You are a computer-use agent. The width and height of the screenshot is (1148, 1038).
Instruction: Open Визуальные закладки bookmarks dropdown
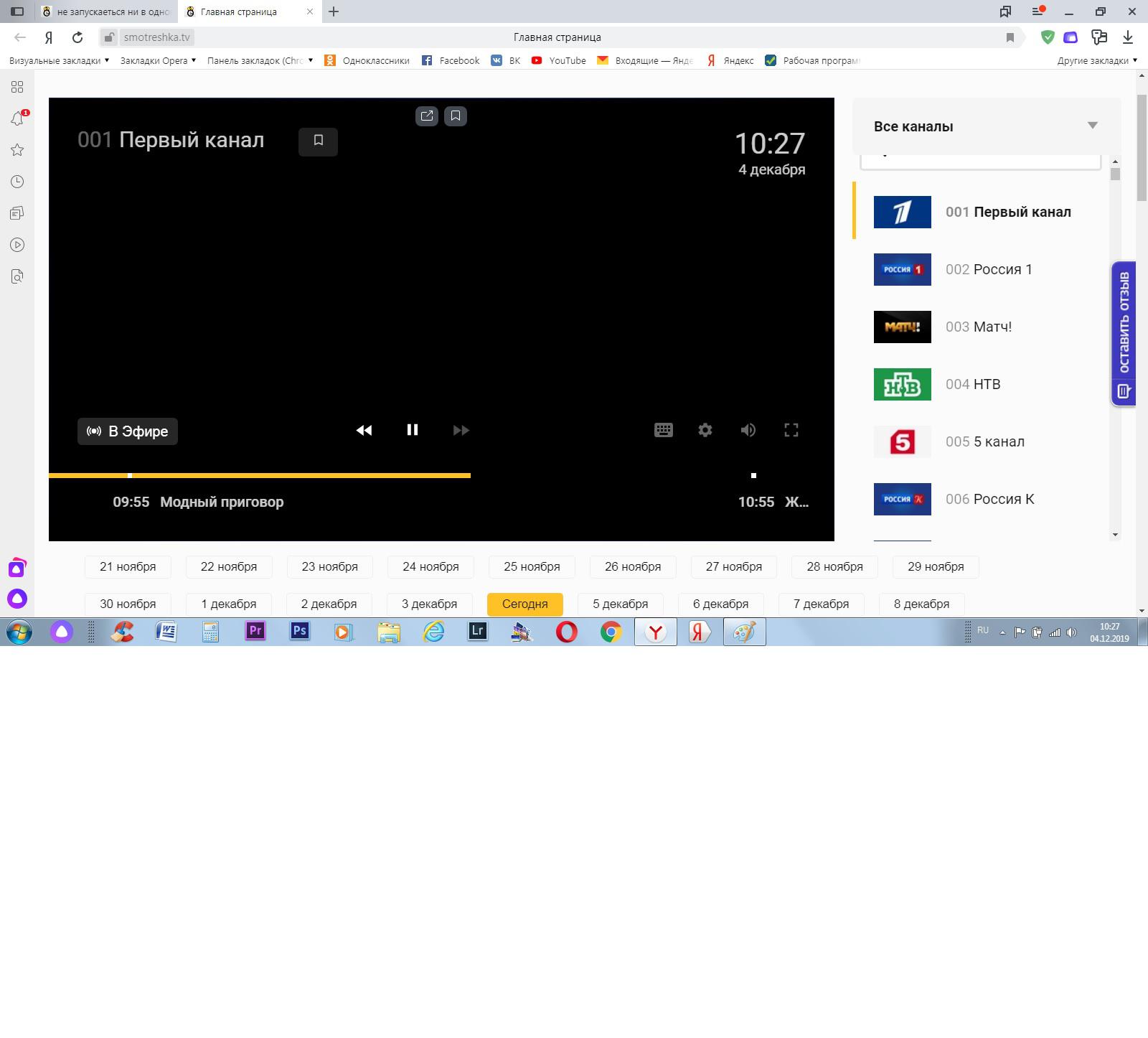(59, 61)
